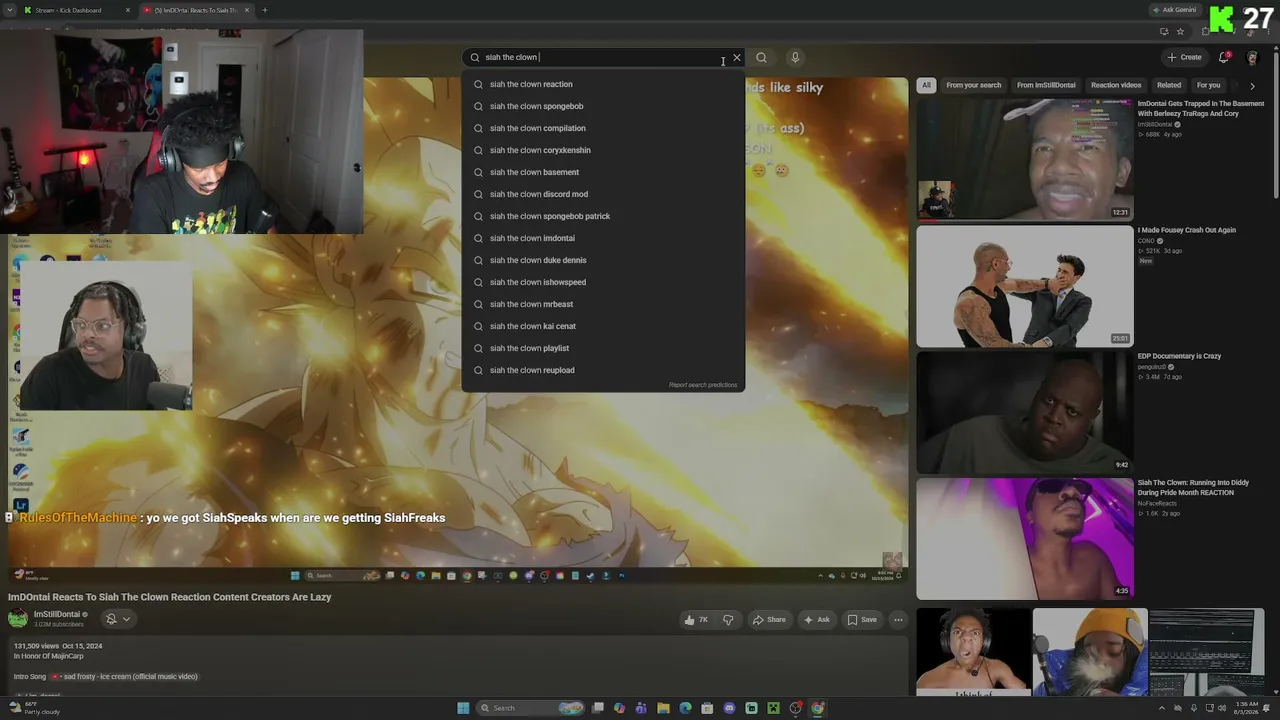The width and height of the screenshot is (1280, 720).
Task: Open Discord from the taskbar
Action: click(729, 708)
